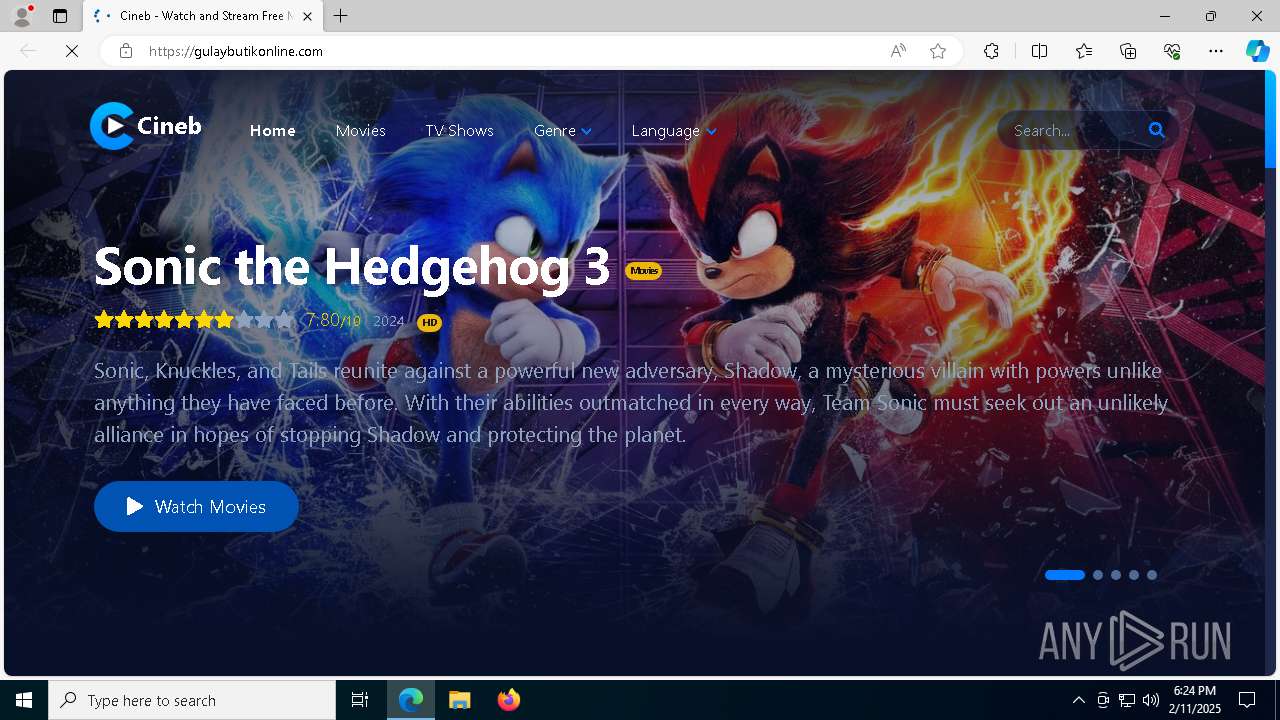This screenshot has height=720, width=1280.
Task: Open Windows Start menu
Action: click(24, 700)
